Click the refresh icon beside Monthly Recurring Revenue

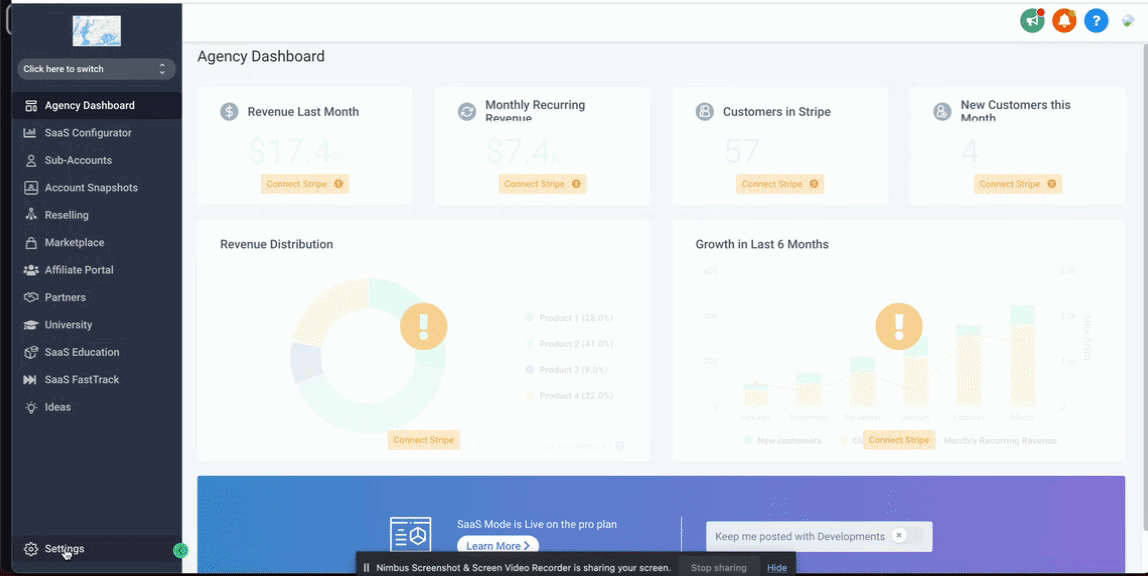(467, 112)
